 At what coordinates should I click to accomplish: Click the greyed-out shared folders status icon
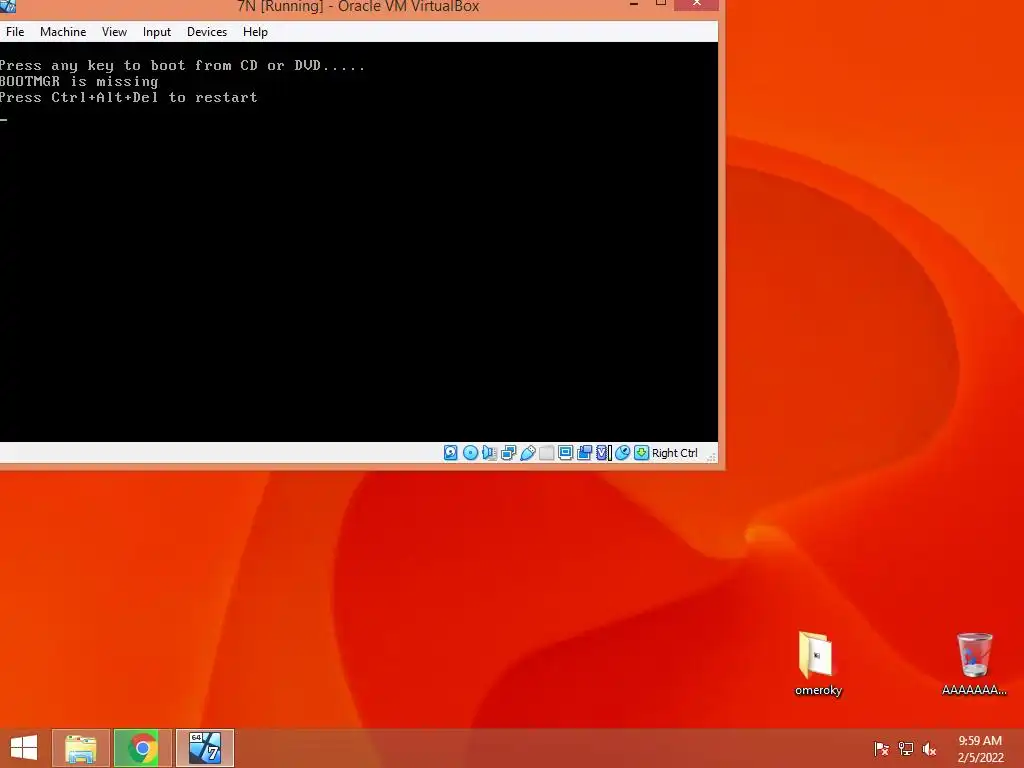547,453
